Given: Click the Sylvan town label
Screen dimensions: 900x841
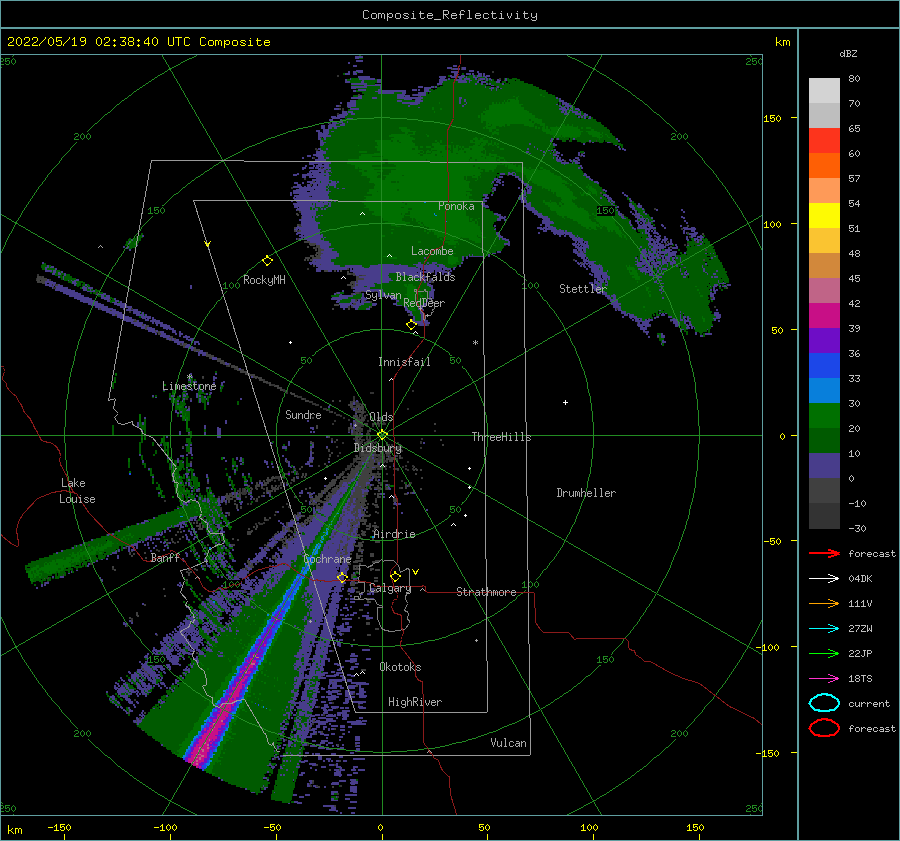Looking at the screenshot, I should (383, 295).
